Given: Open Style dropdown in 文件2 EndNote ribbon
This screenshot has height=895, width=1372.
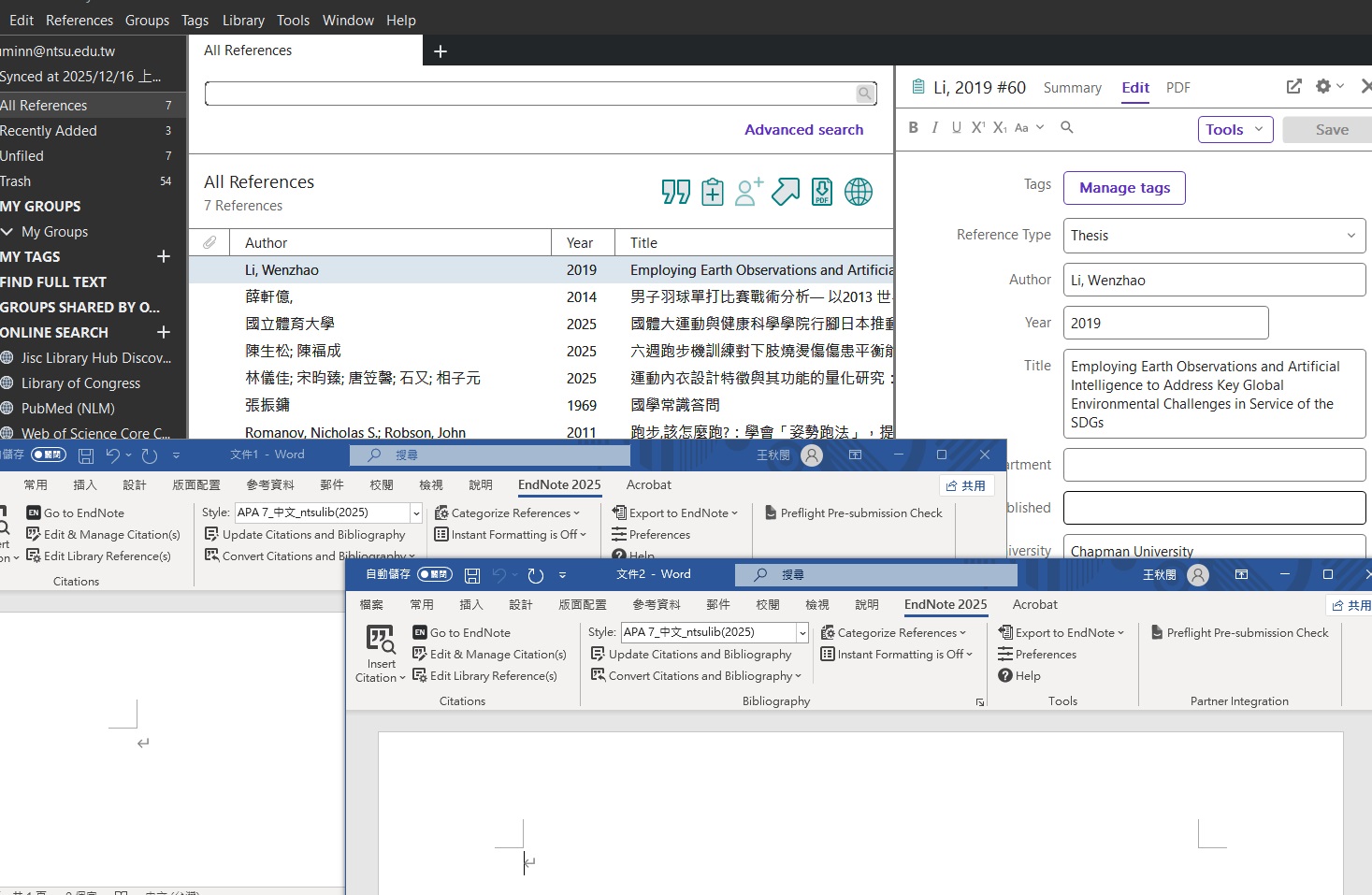Looking at the screenshot, I should coord(802,633).
